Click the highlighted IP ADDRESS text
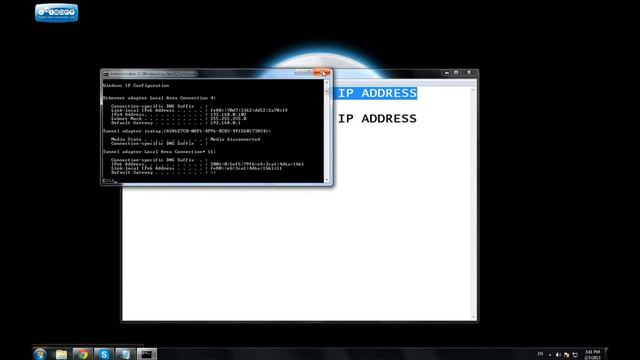This screenshot has height=360, width=640. (377, 93)
